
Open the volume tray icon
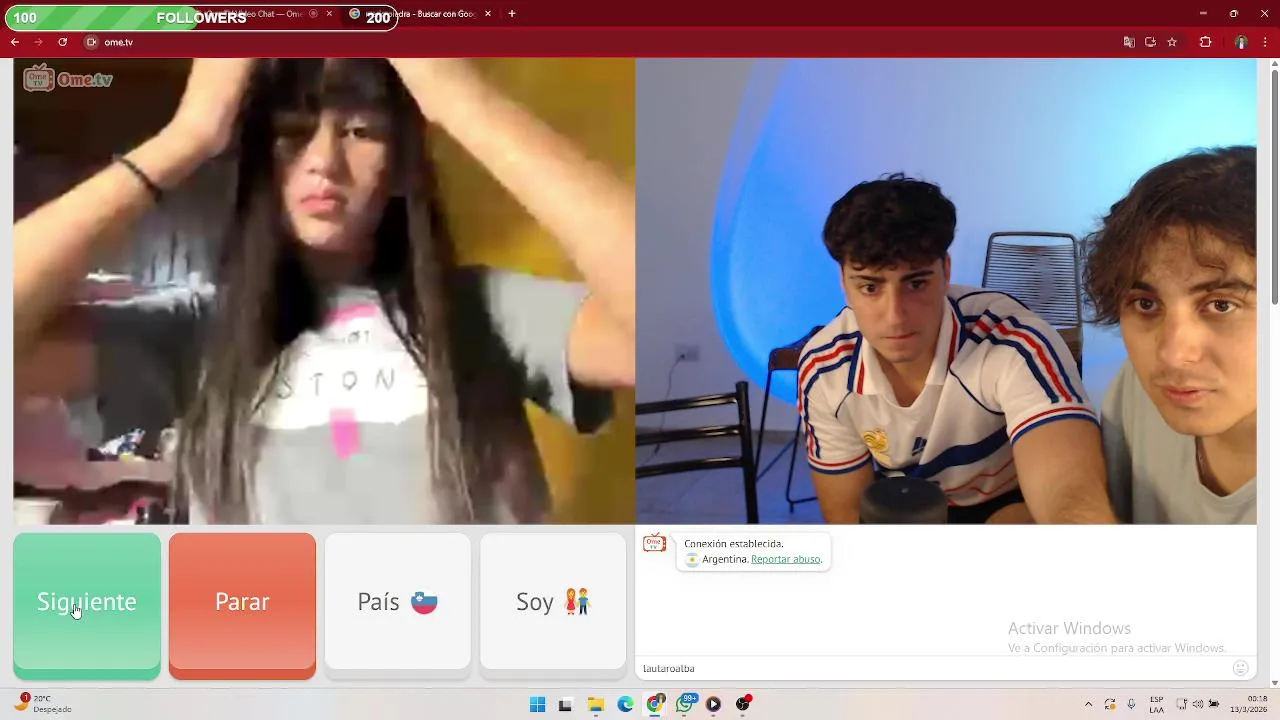click(x=1198, y=704)
